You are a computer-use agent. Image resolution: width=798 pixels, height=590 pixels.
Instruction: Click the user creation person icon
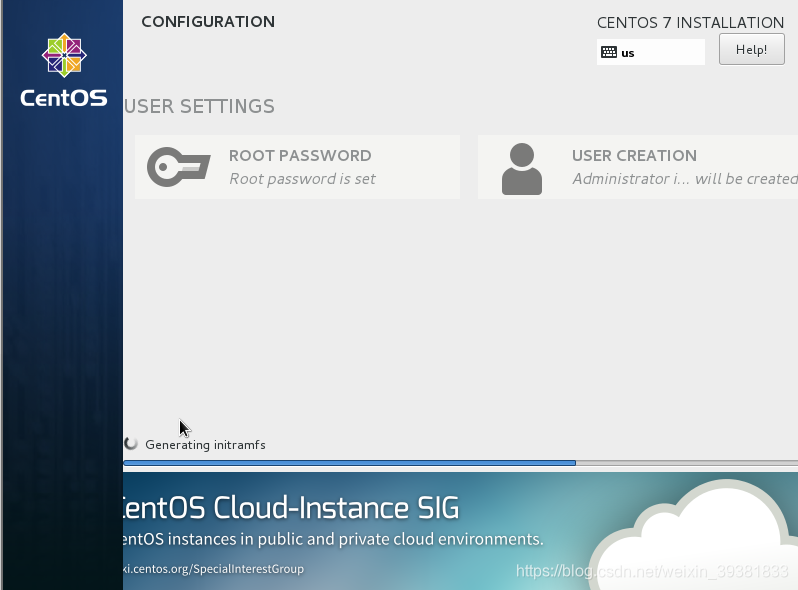point(522,169)
